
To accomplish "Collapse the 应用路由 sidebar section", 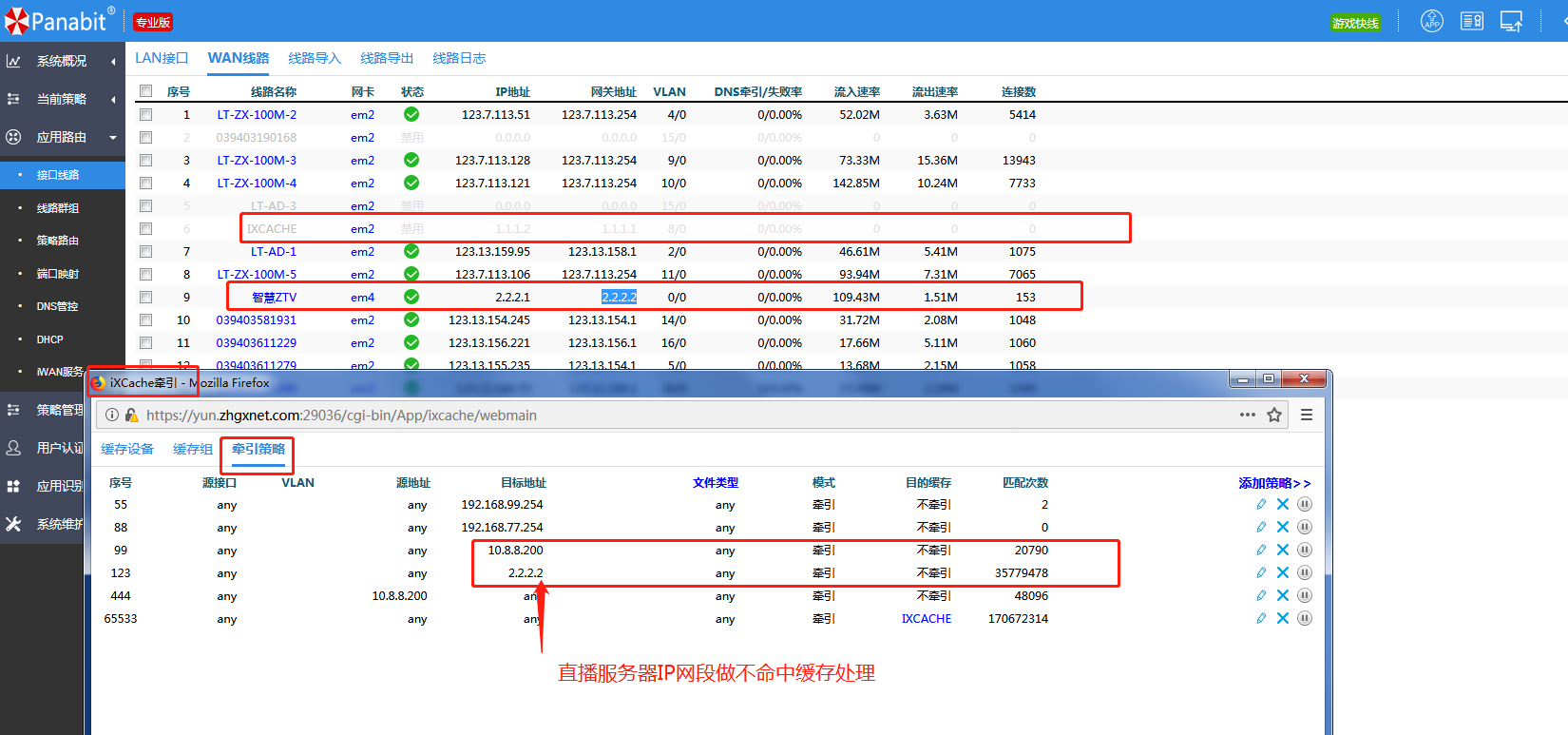I will [x=62, y=137].
